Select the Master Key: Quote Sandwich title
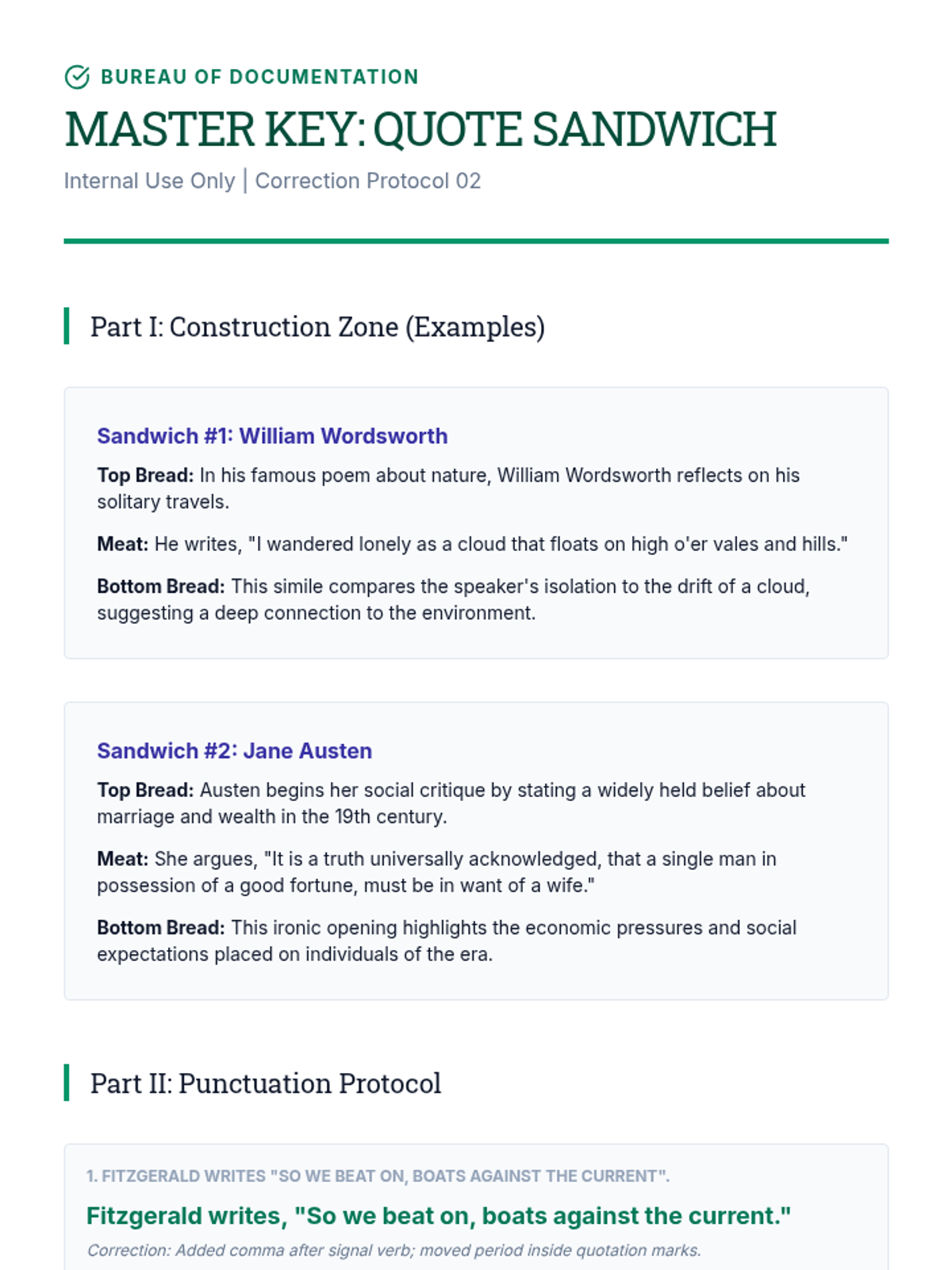Screen dimensions: 952x1270 (x=420, y=129)
